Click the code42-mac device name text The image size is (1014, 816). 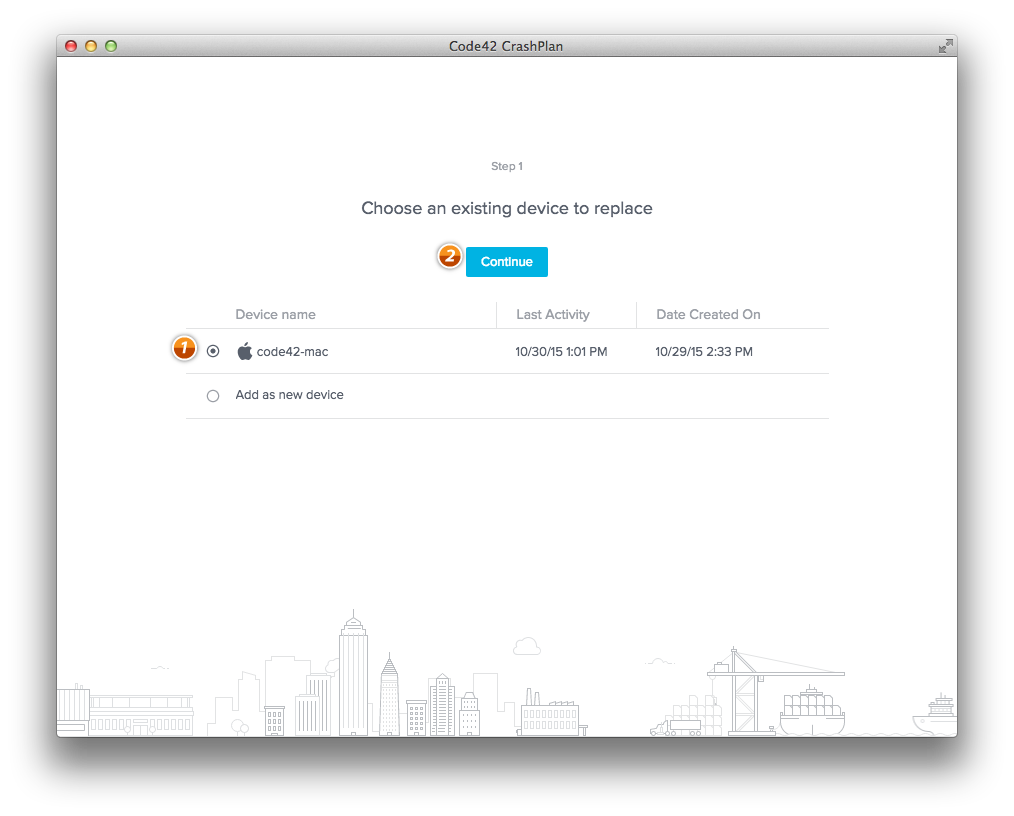[292, 351]
